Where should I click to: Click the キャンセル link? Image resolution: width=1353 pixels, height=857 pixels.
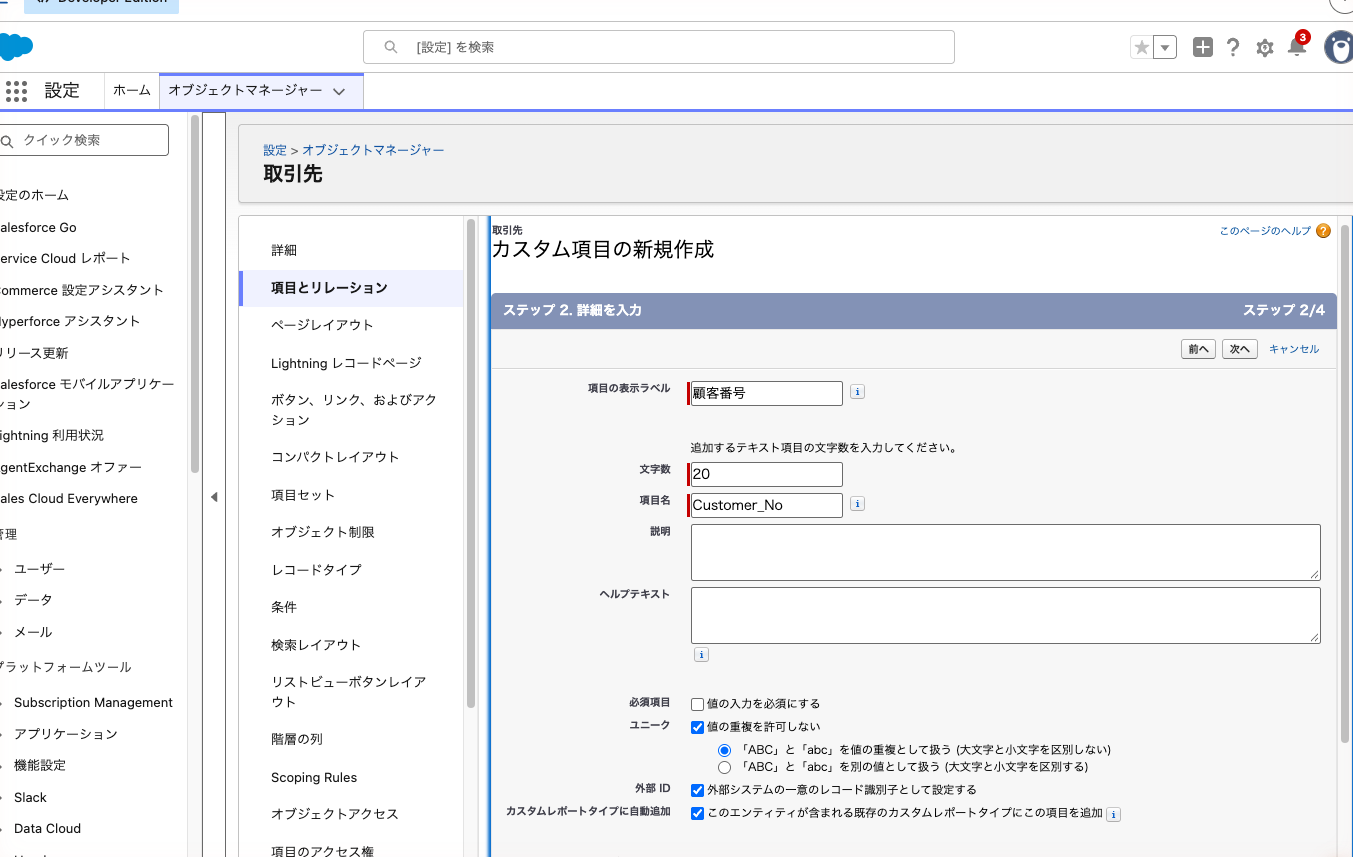coord(1294,349)
